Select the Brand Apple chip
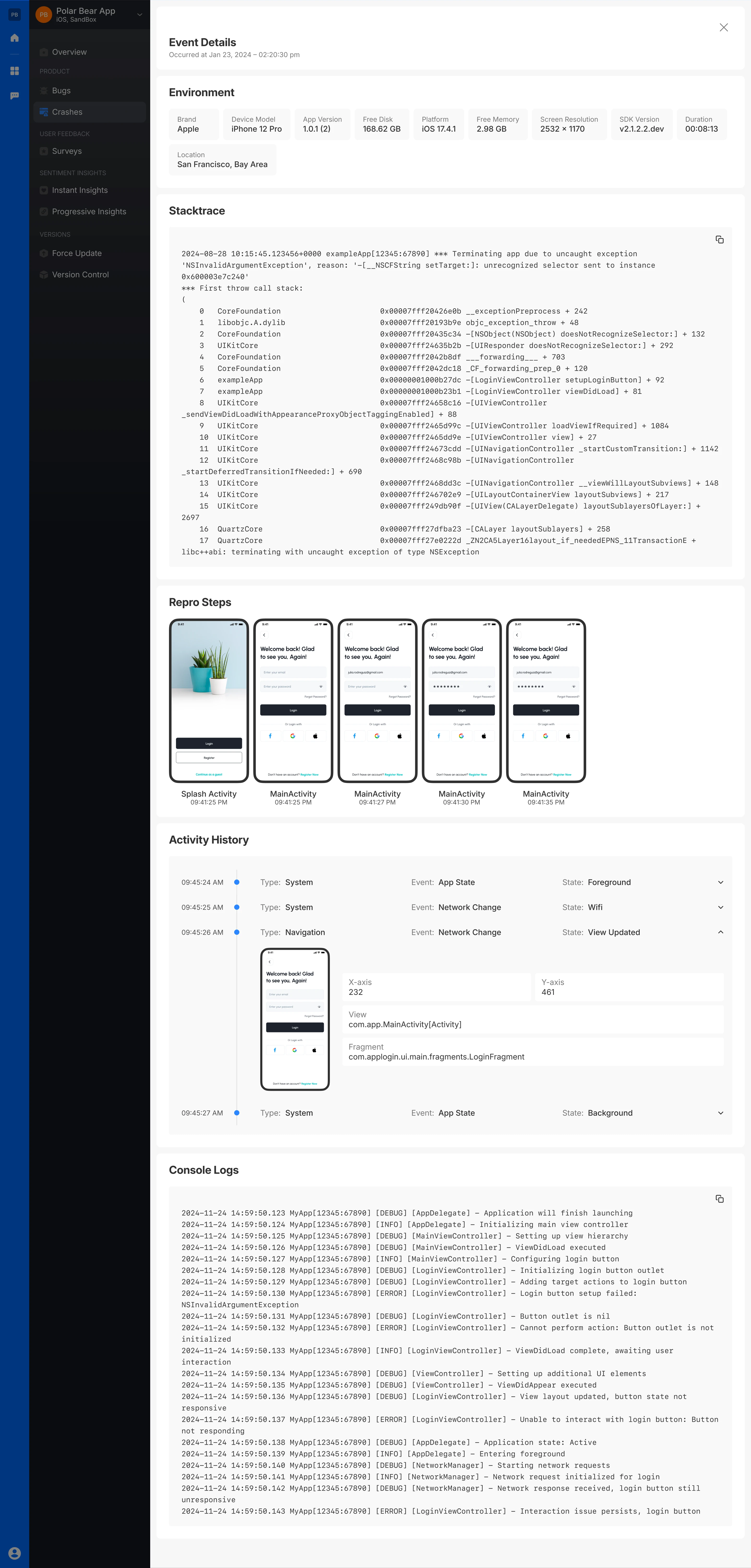The width and height of the screenshot is (751, 1568). point(194,124)
